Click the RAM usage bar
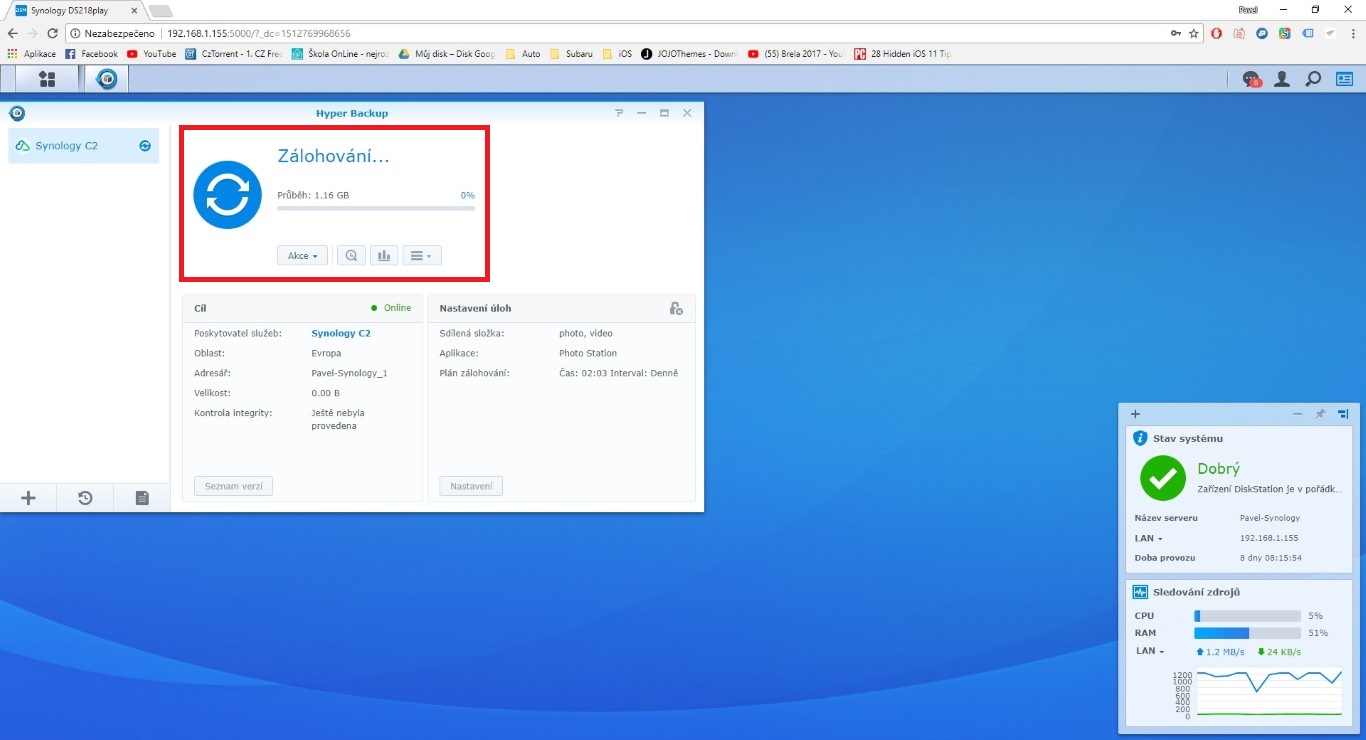The height and width of the screenshot is (740, 1366). [1247, 633]
